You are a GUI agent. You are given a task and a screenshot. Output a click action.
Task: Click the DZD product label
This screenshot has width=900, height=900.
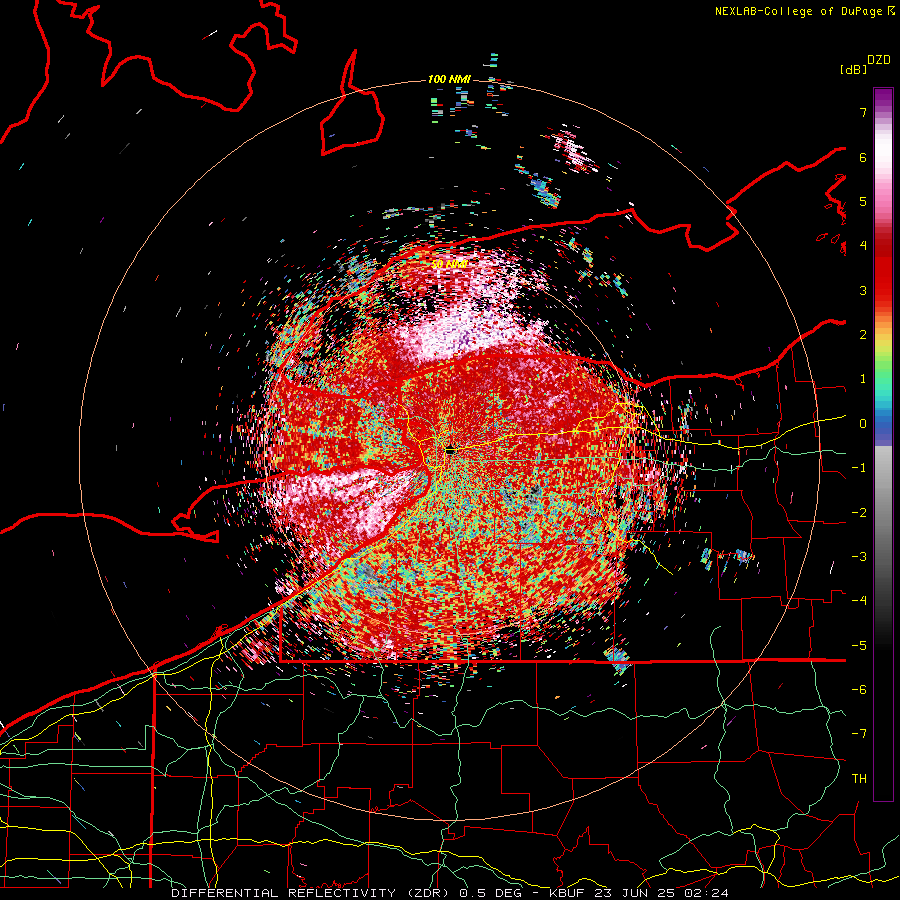click(x=879, y=60)
